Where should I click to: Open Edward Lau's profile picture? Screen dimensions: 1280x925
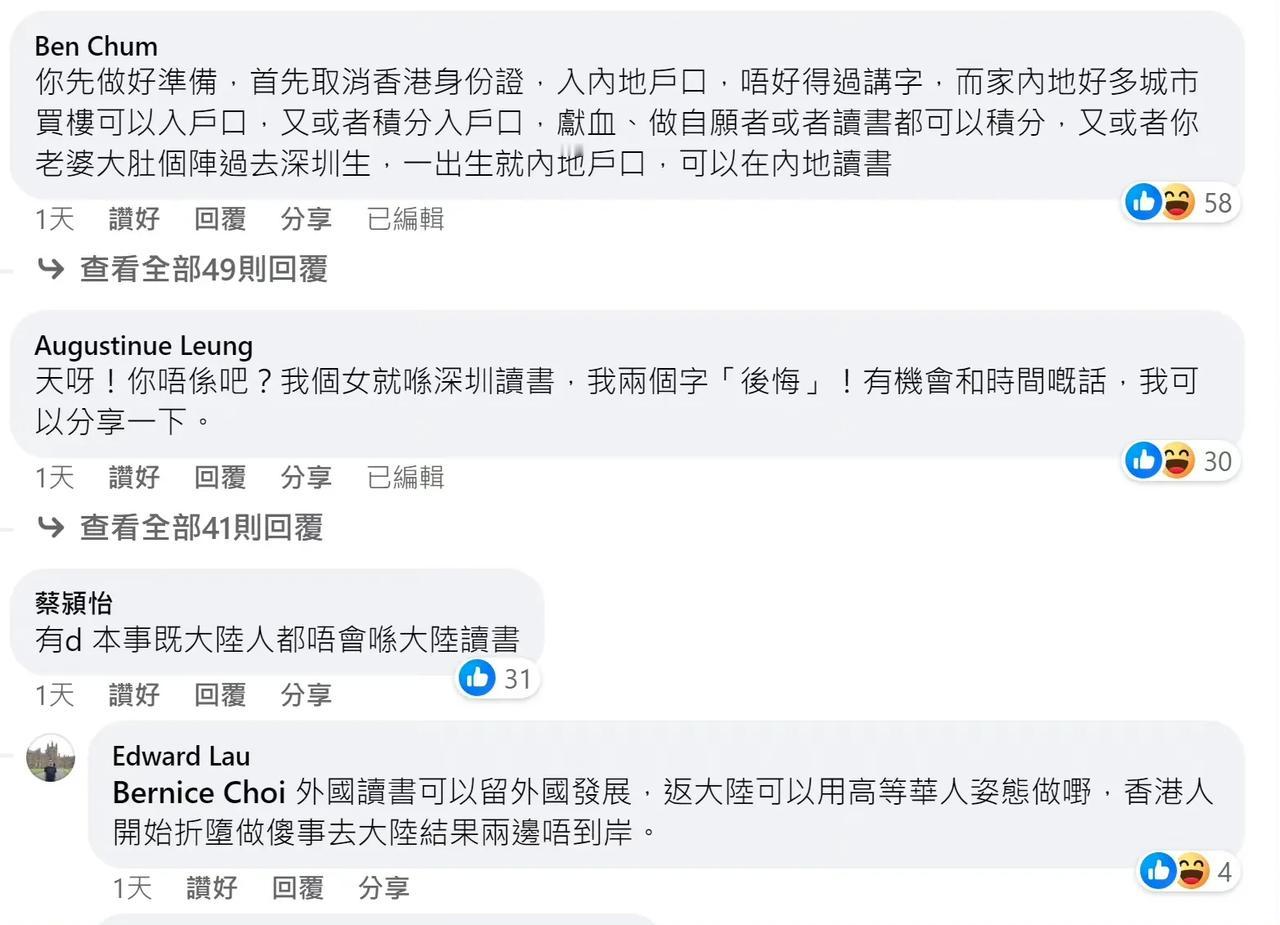(x=50, y=757)
